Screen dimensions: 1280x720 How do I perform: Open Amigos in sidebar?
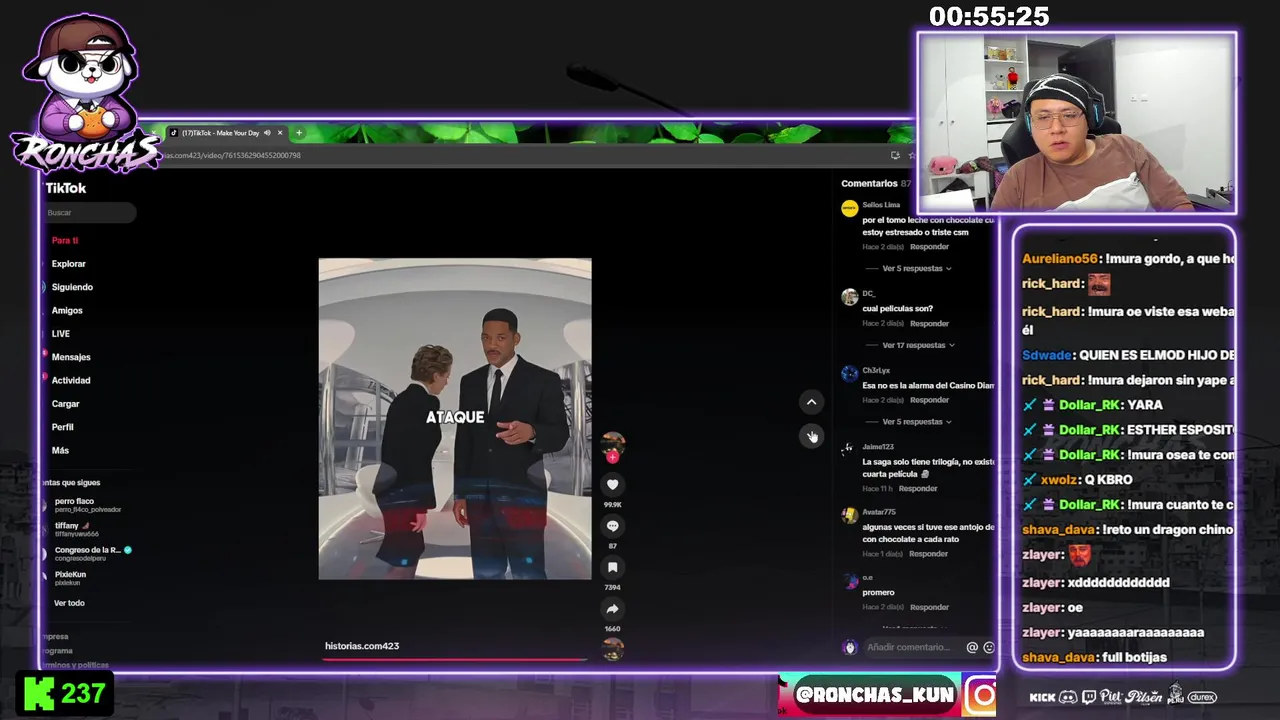[67, 311]
